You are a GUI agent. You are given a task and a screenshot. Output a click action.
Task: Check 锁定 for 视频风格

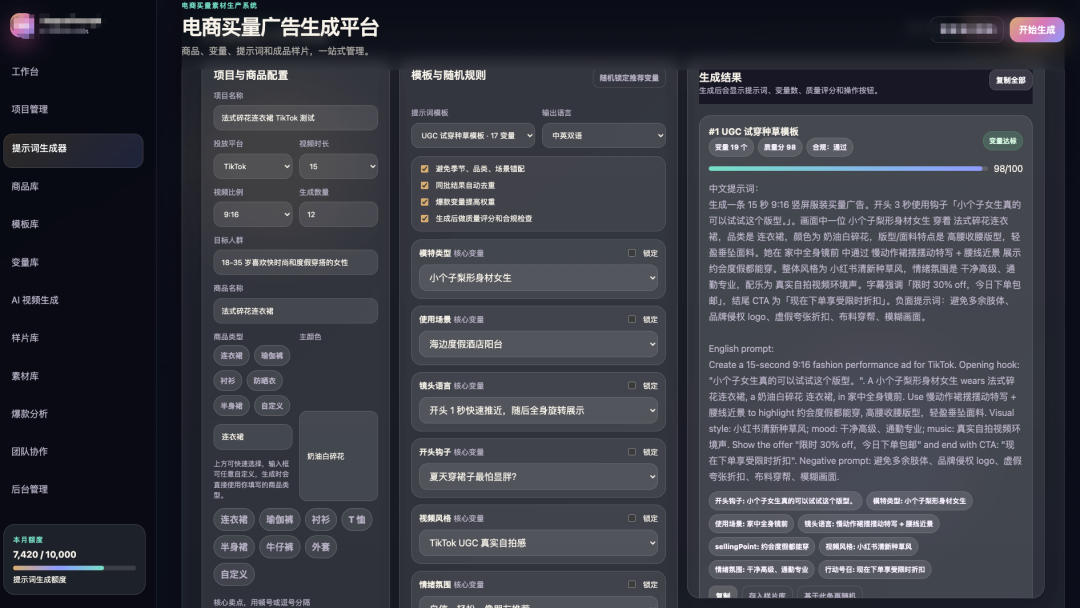(632, 518)
